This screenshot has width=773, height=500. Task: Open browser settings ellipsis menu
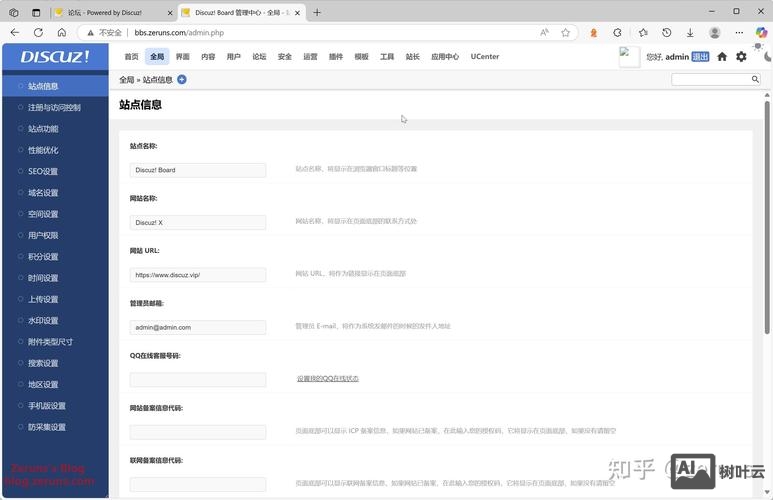(x=739, y=33)
